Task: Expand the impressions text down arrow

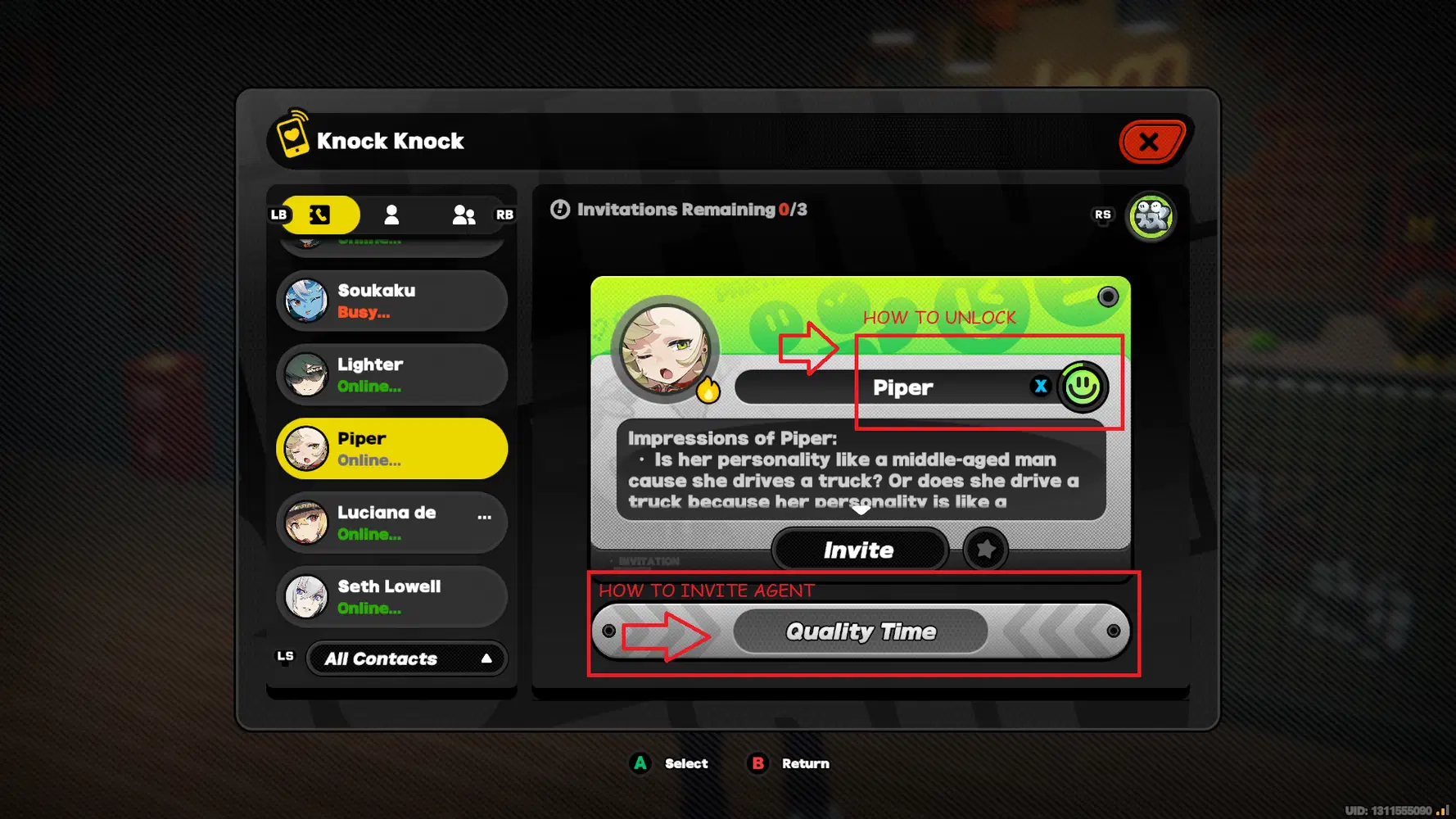Action: pyautogui.click(x=861, y=510)
